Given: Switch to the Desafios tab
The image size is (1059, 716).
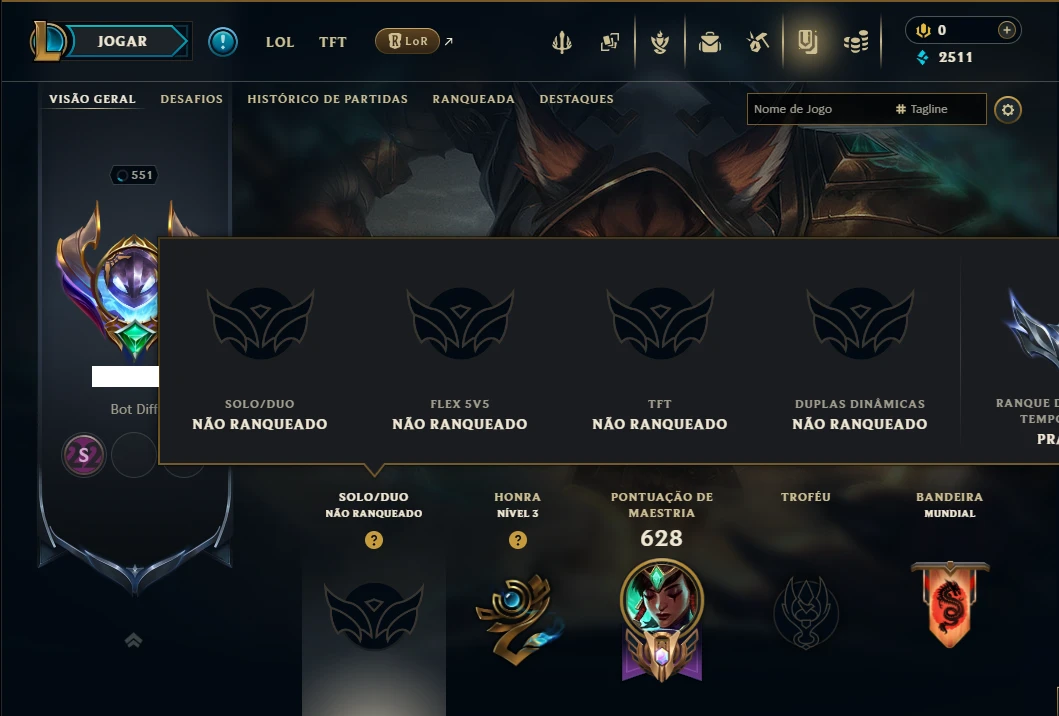Looking at the screenshot, I should click(191, 99).
